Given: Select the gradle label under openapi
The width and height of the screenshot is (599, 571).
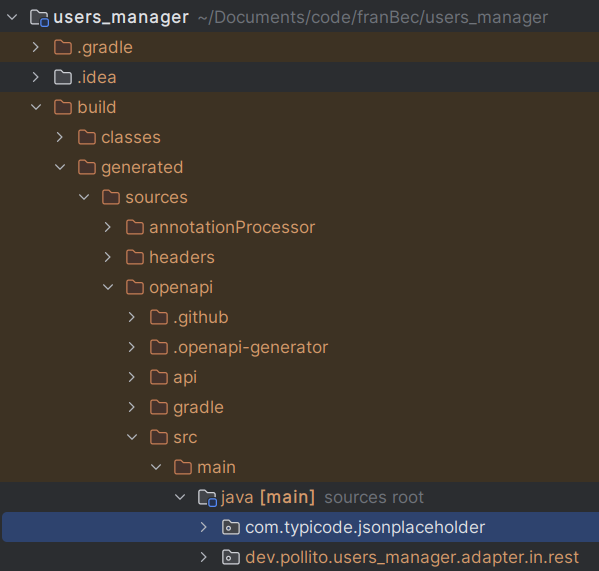Looking at the screenshot, I should pos(198,408).
